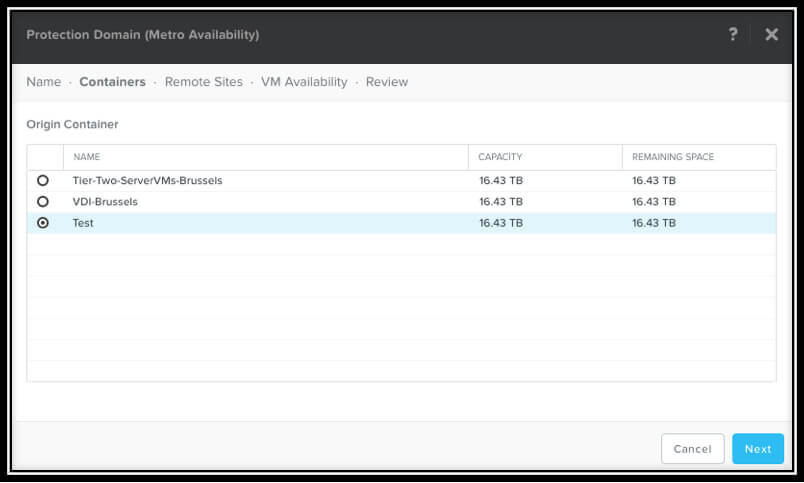Open the help question mark icon

click(x=732, y=34)
